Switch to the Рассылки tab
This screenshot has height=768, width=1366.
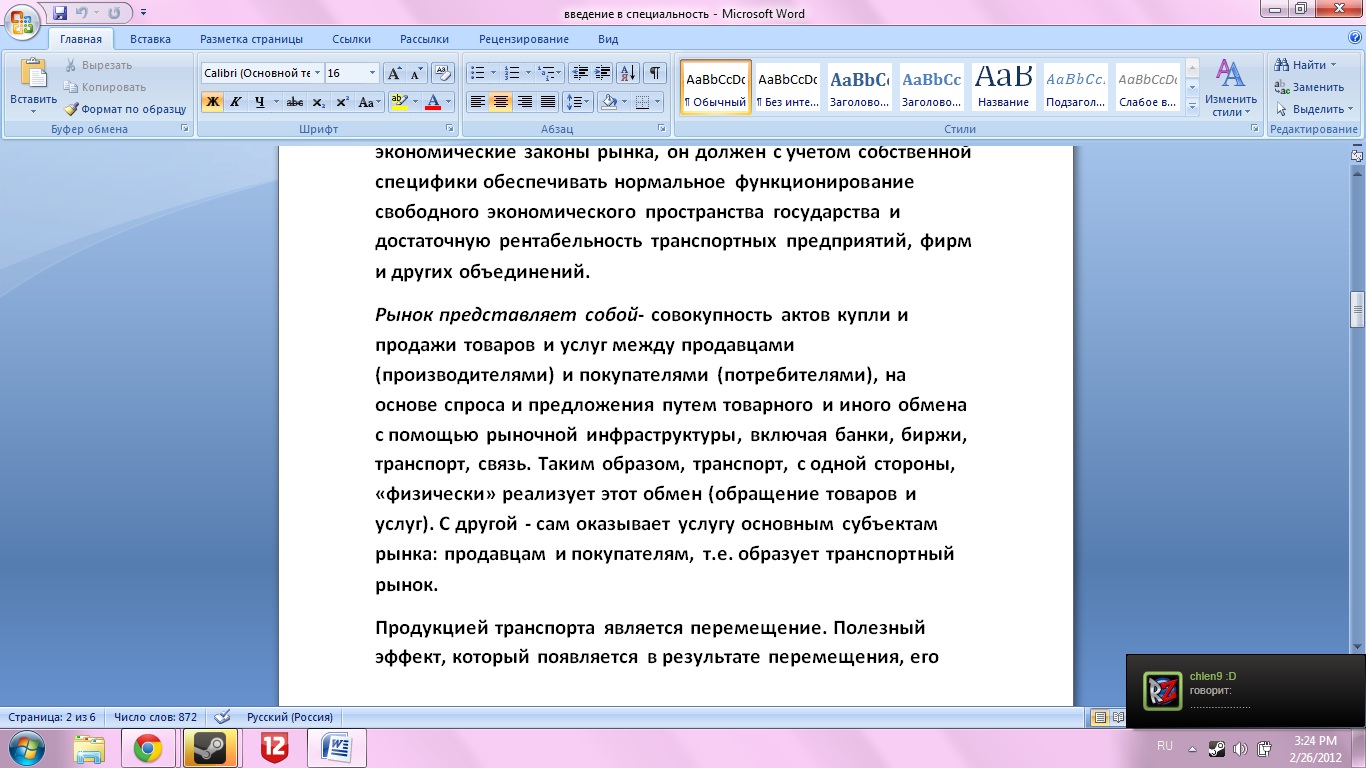click(x=424, y=39)
